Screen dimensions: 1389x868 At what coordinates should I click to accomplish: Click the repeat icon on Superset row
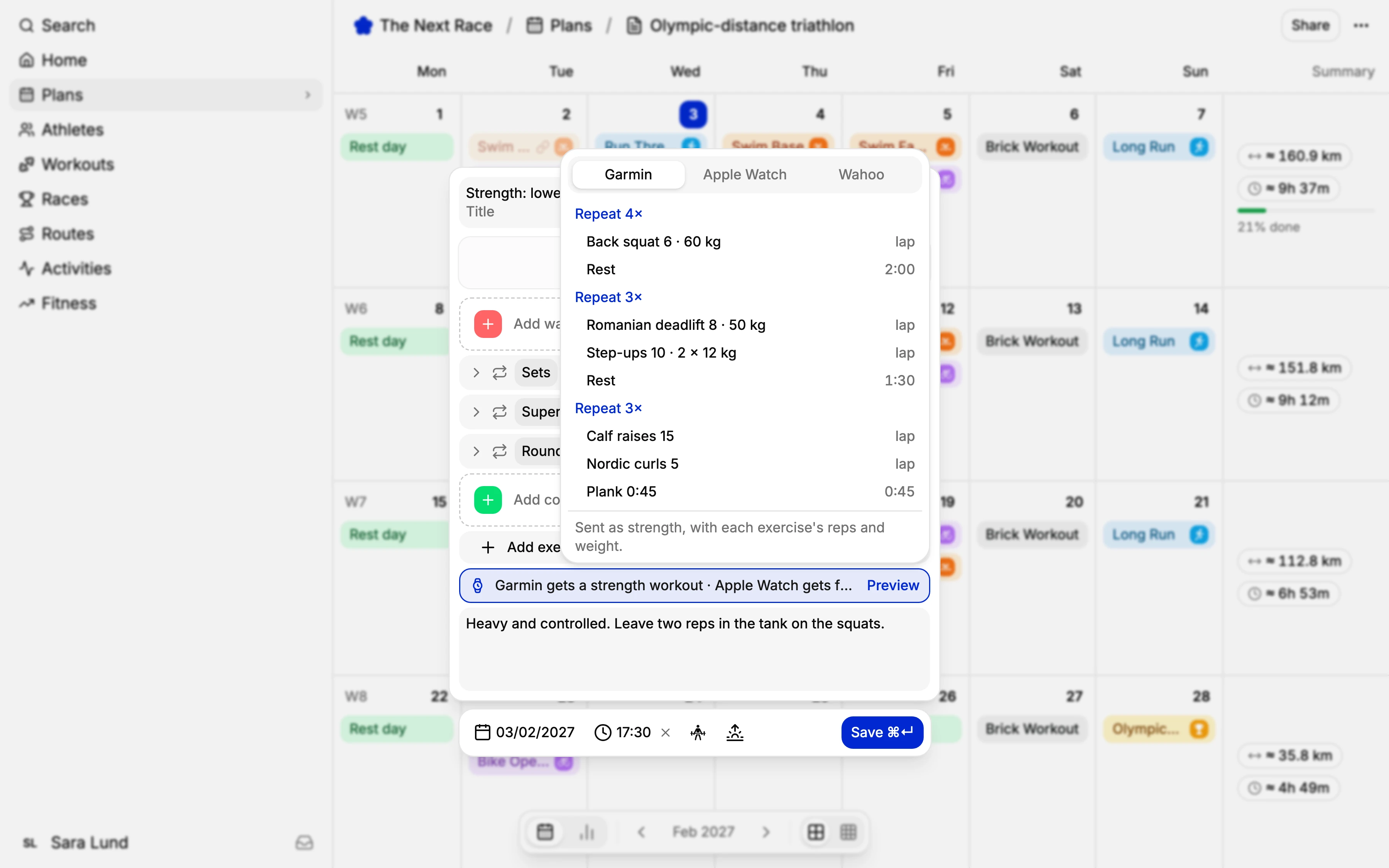click(x=499, y=412)
